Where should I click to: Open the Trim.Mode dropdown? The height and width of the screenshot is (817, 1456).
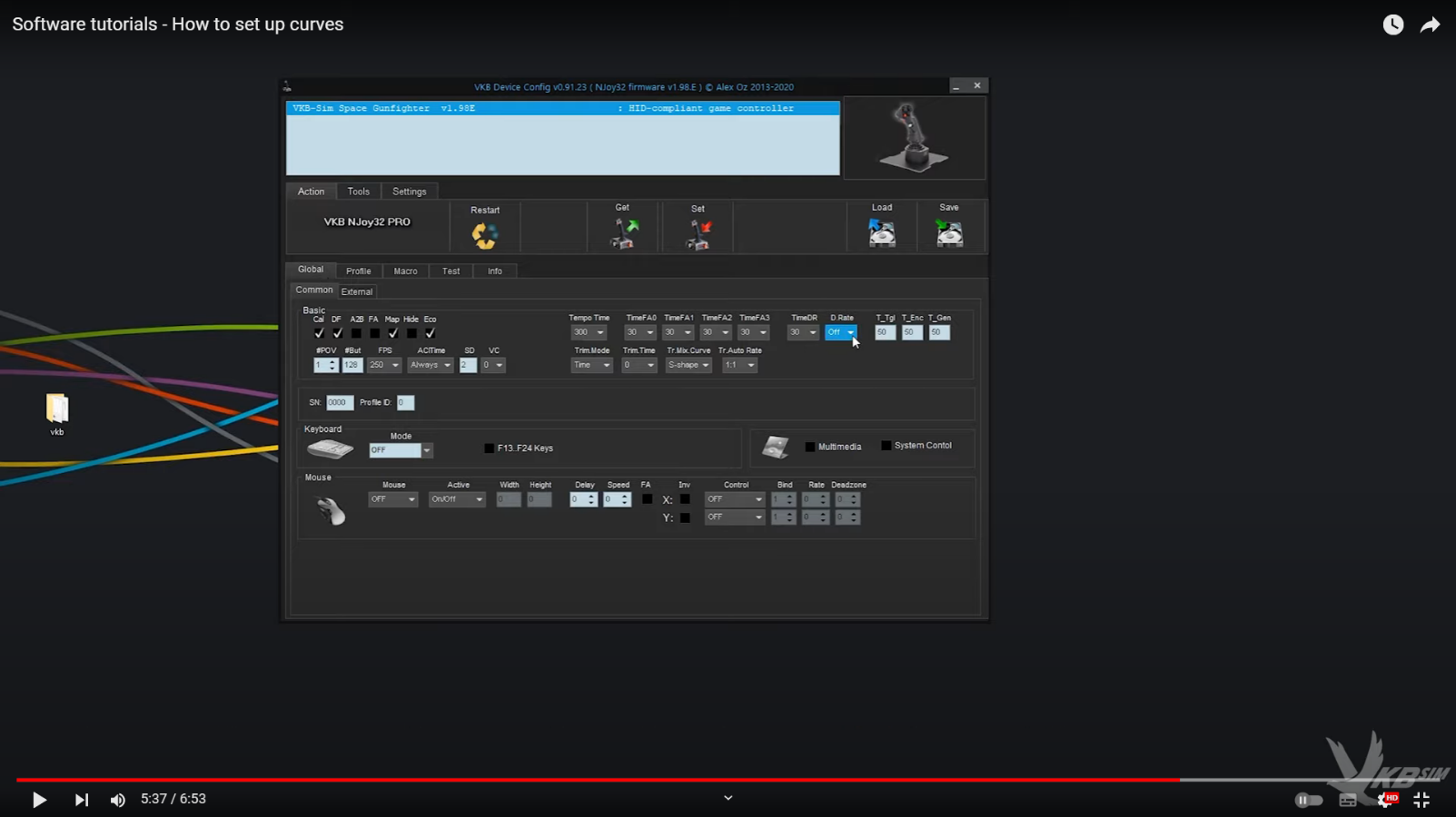[x=591, y=365]
